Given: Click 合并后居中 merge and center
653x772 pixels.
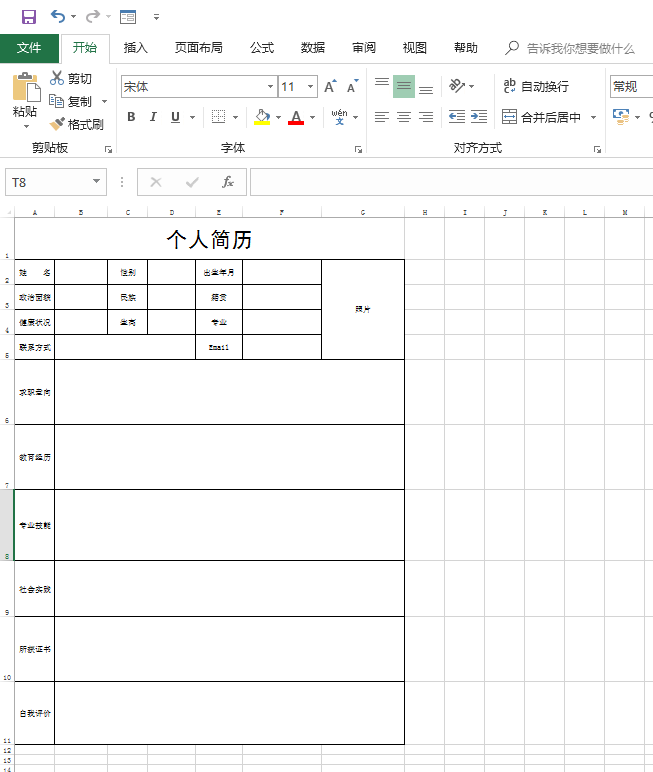Looking at the screenshot, I should (x=541, y=117).
